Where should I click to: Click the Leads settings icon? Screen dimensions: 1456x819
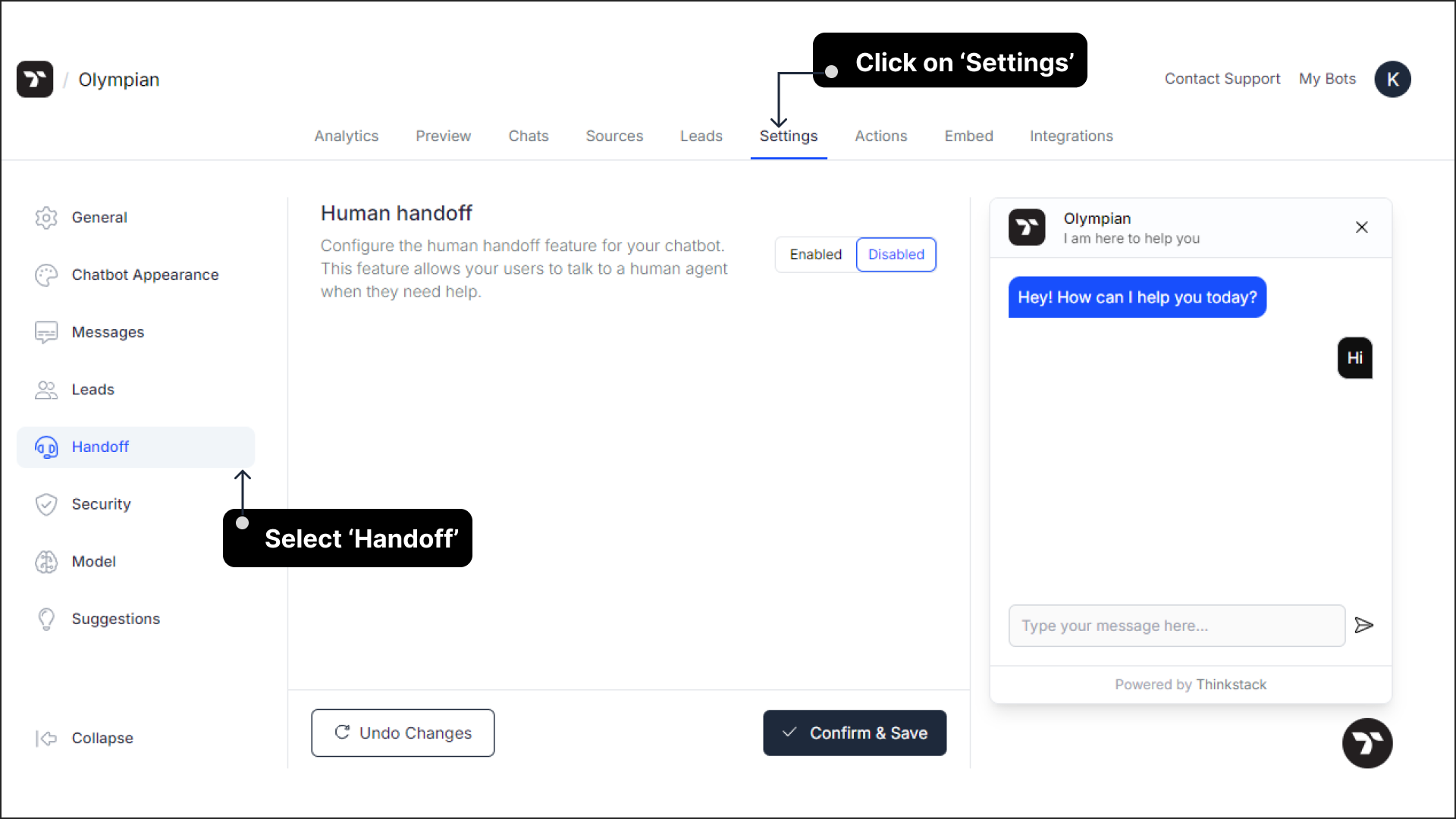[46, 389]
